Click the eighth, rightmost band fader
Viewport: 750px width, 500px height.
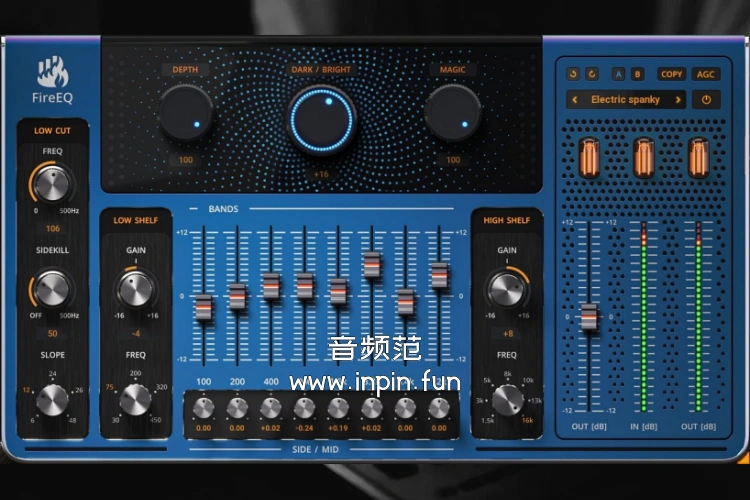tap(439, 275)
